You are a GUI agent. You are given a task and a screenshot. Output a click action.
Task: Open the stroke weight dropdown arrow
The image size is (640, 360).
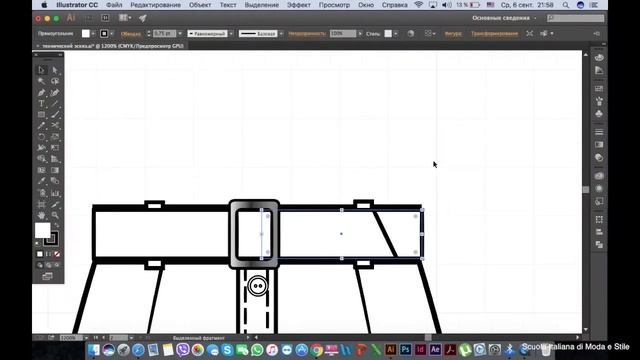pos(180,33)
